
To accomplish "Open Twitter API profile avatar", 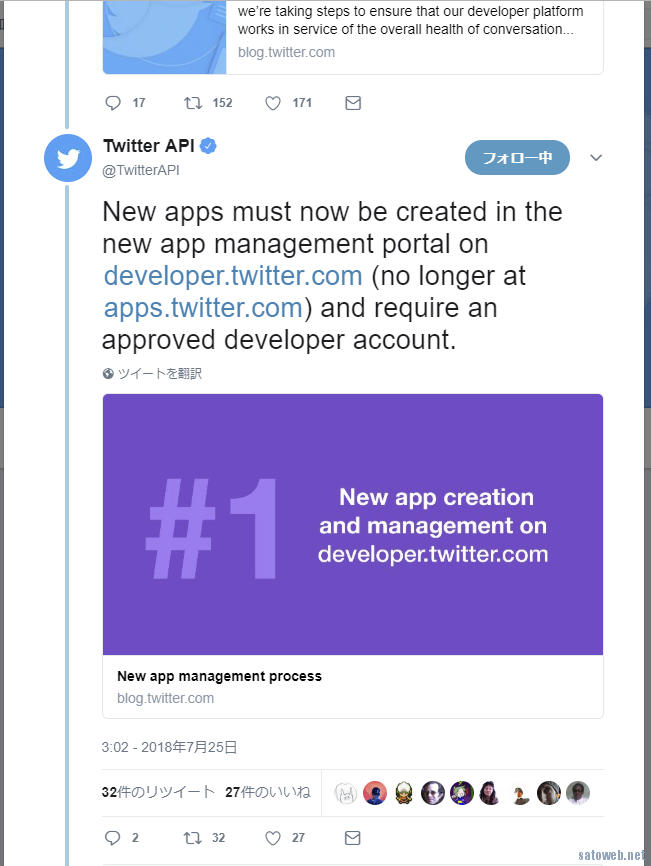I will coord(68,158).
